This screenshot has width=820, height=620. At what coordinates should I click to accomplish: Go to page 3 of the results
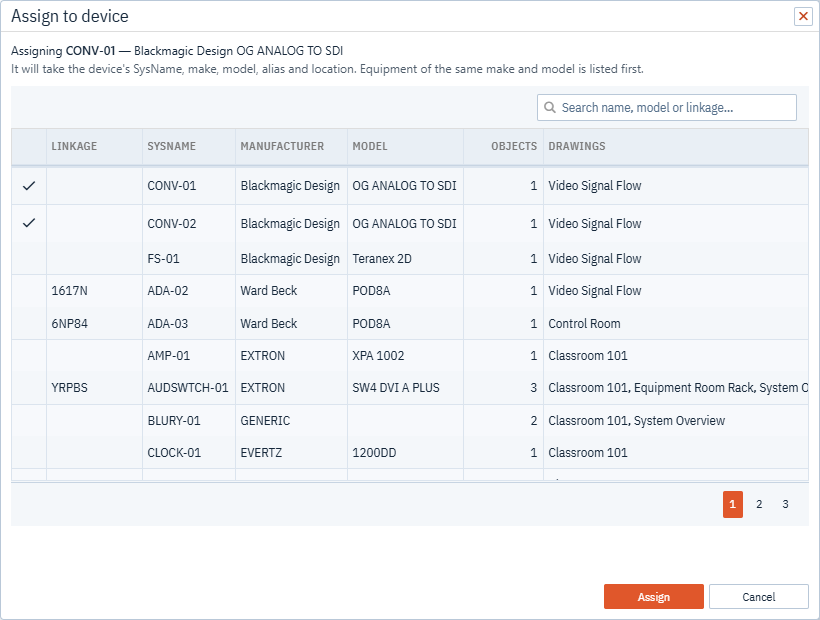tap(785, 504)
